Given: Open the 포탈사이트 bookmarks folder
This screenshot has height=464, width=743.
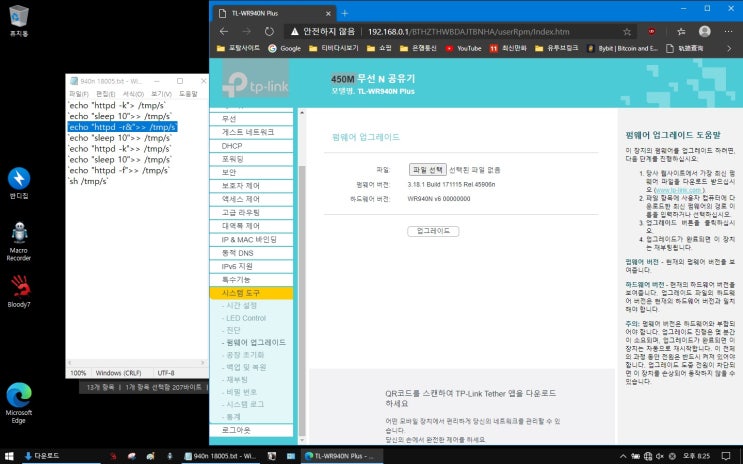Looking at the screenshot, I should pos(238,48).
